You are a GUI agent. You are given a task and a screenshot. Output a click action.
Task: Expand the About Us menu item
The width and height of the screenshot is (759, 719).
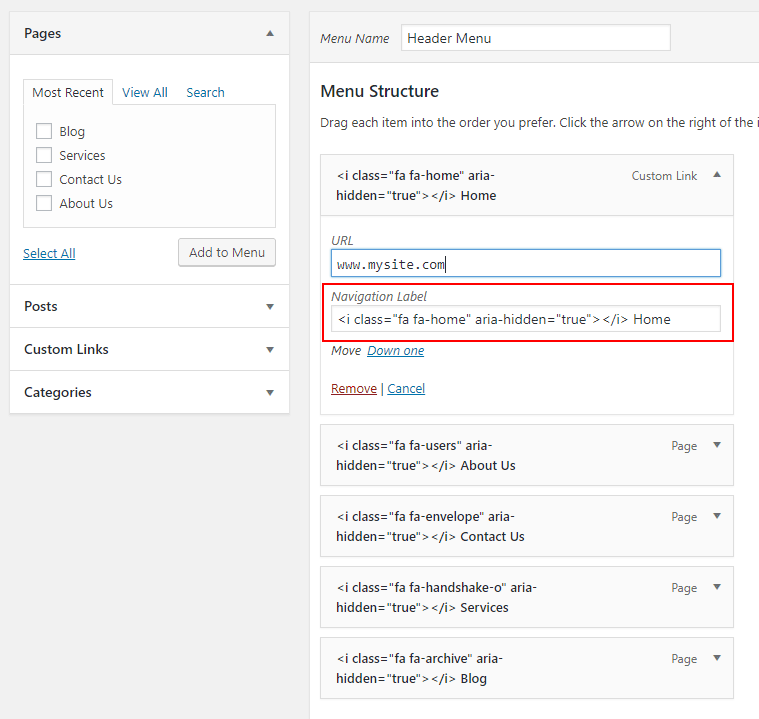717,446
